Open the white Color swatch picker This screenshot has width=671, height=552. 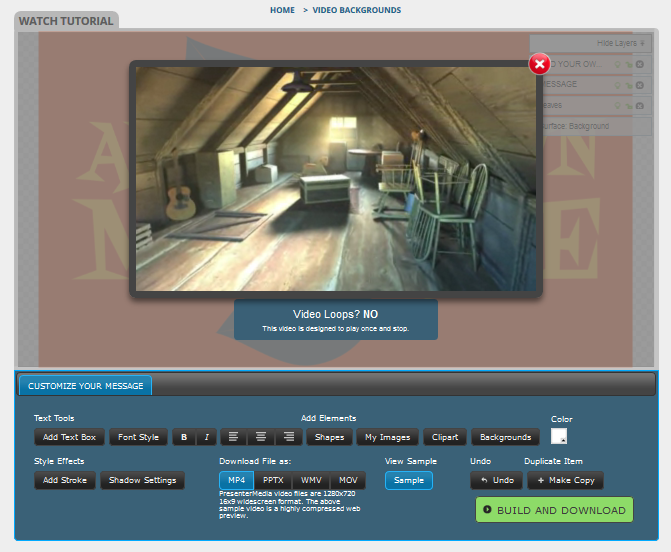[559, 436]
